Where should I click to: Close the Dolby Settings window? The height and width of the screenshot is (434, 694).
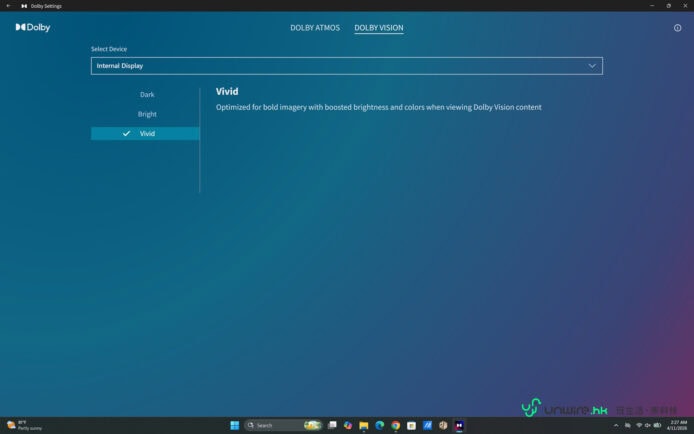pos(685,6)
